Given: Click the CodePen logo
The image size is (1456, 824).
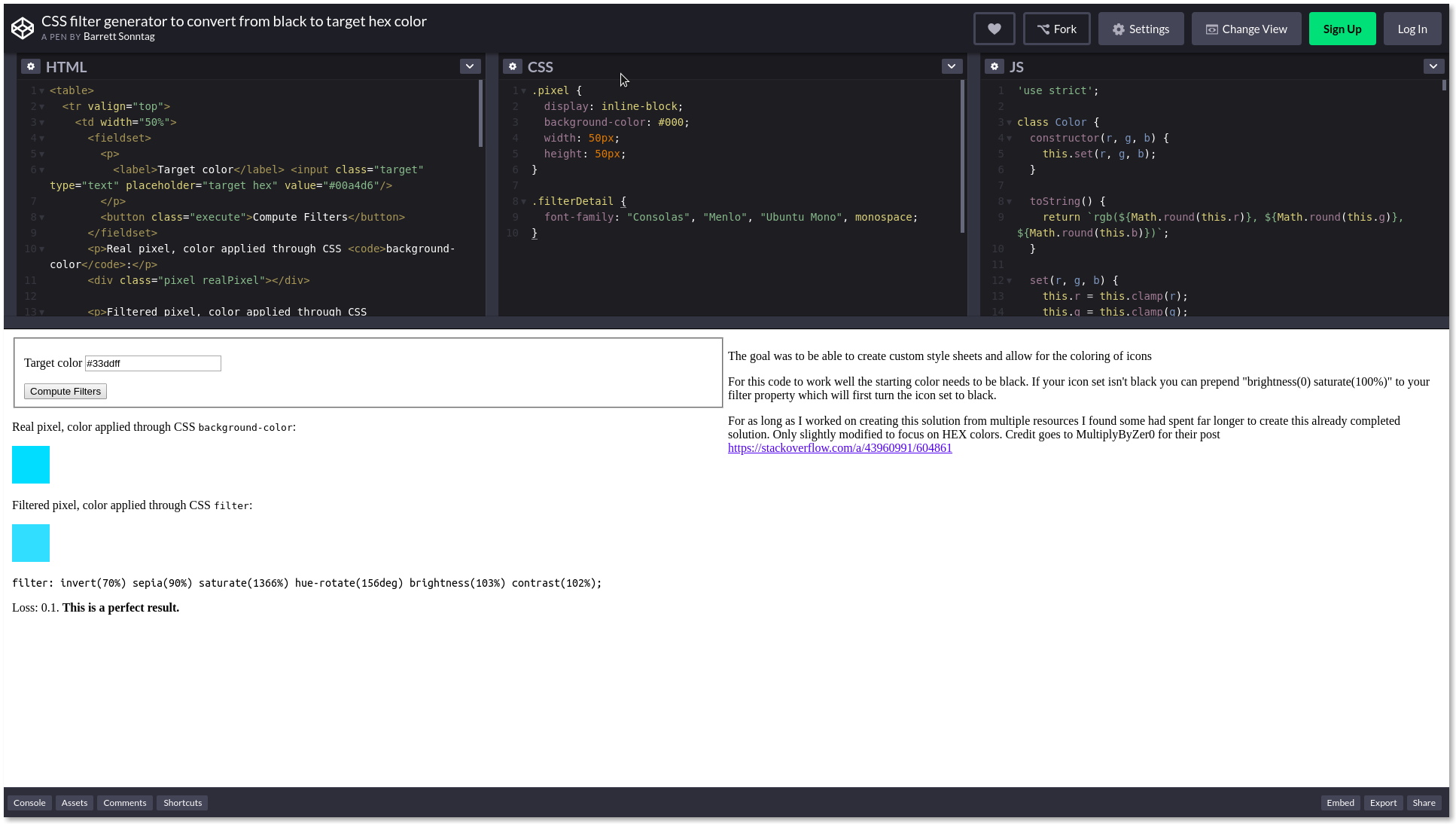Looking at the screenshot, I should click(x=22, y=27).
